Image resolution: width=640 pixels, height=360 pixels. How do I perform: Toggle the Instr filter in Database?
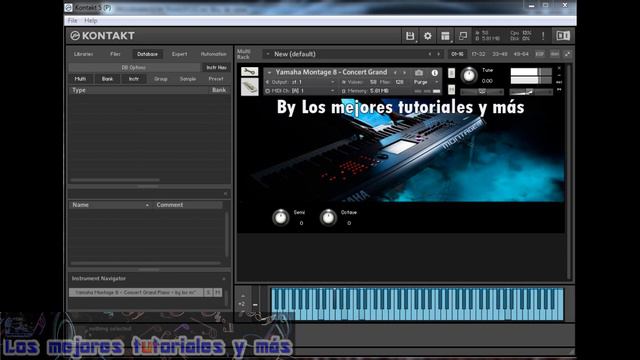[x=134, y=79]
